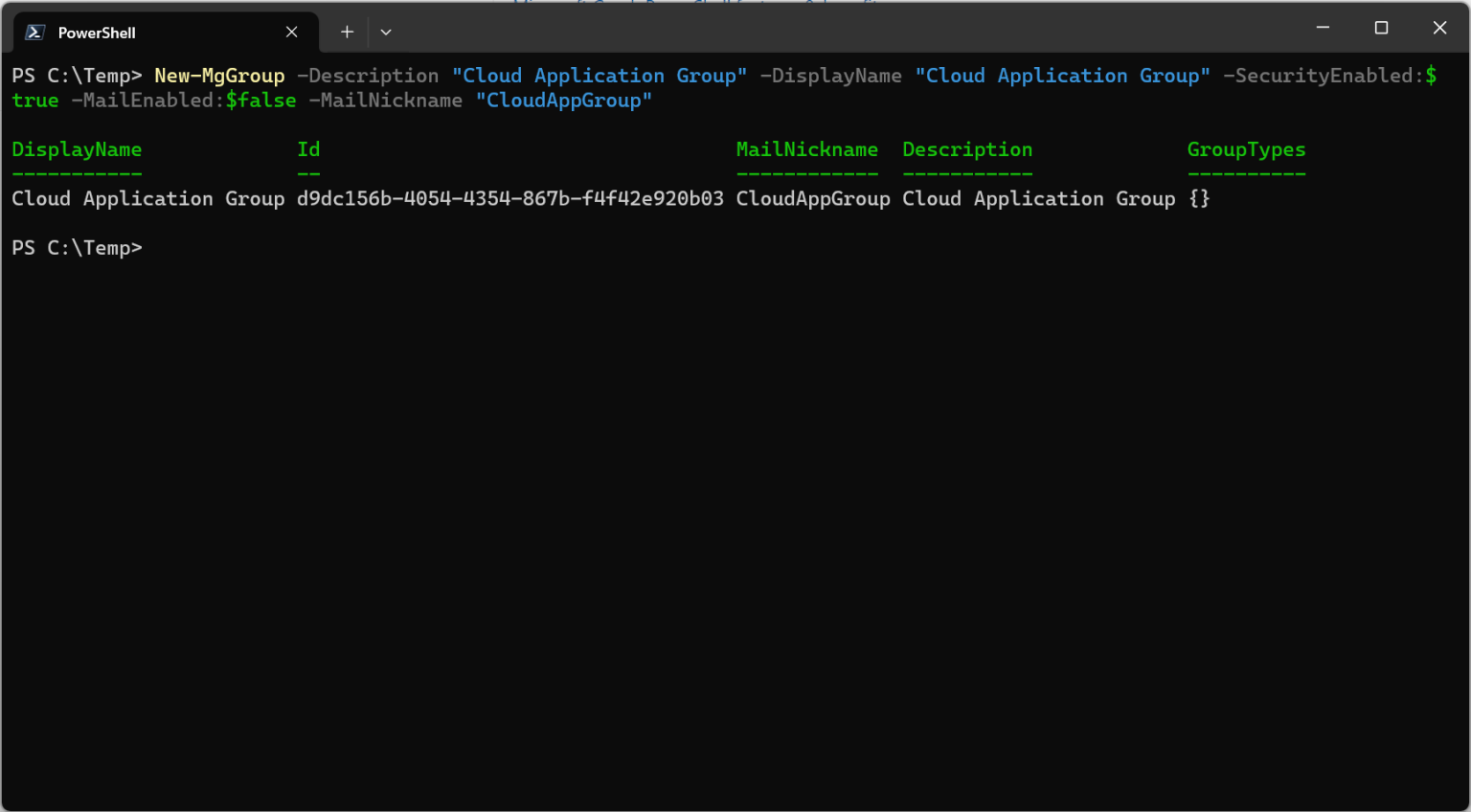The height and width of the screenshot is (812, 1471).
Task: Minimize the terminal window
Action: click(x=1323, y=28)
